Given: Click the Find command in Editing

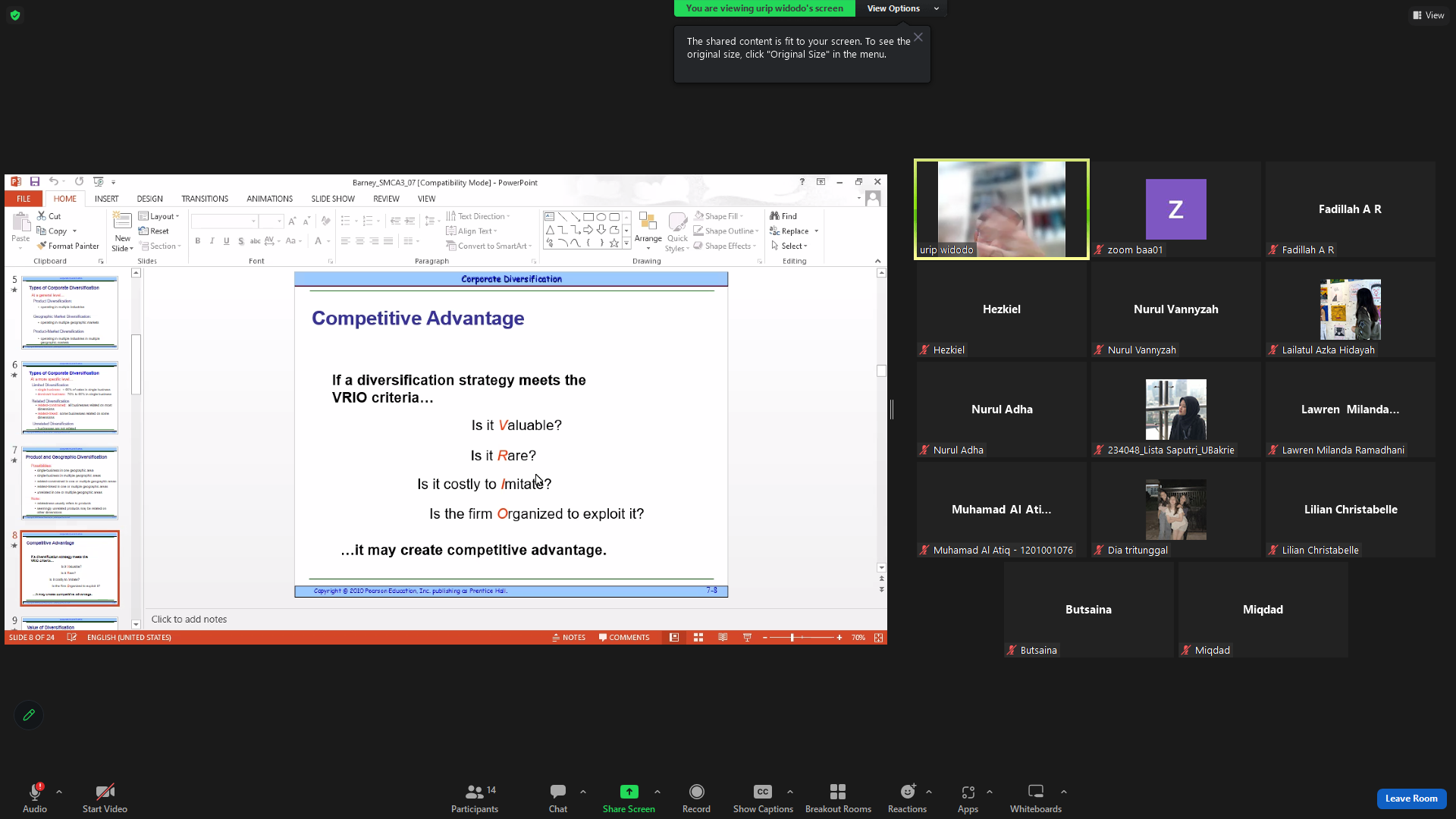Looking at the screenshot, I should point(783,216).
